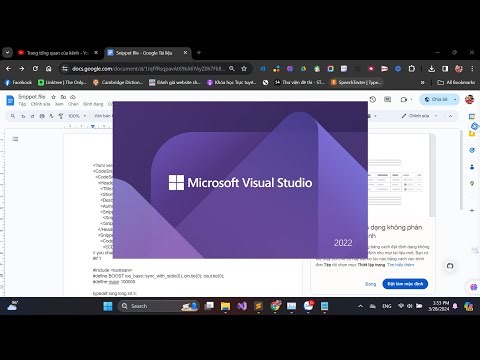
Task: Open the Chrome three-dot menu
Action: pos(472,69)
